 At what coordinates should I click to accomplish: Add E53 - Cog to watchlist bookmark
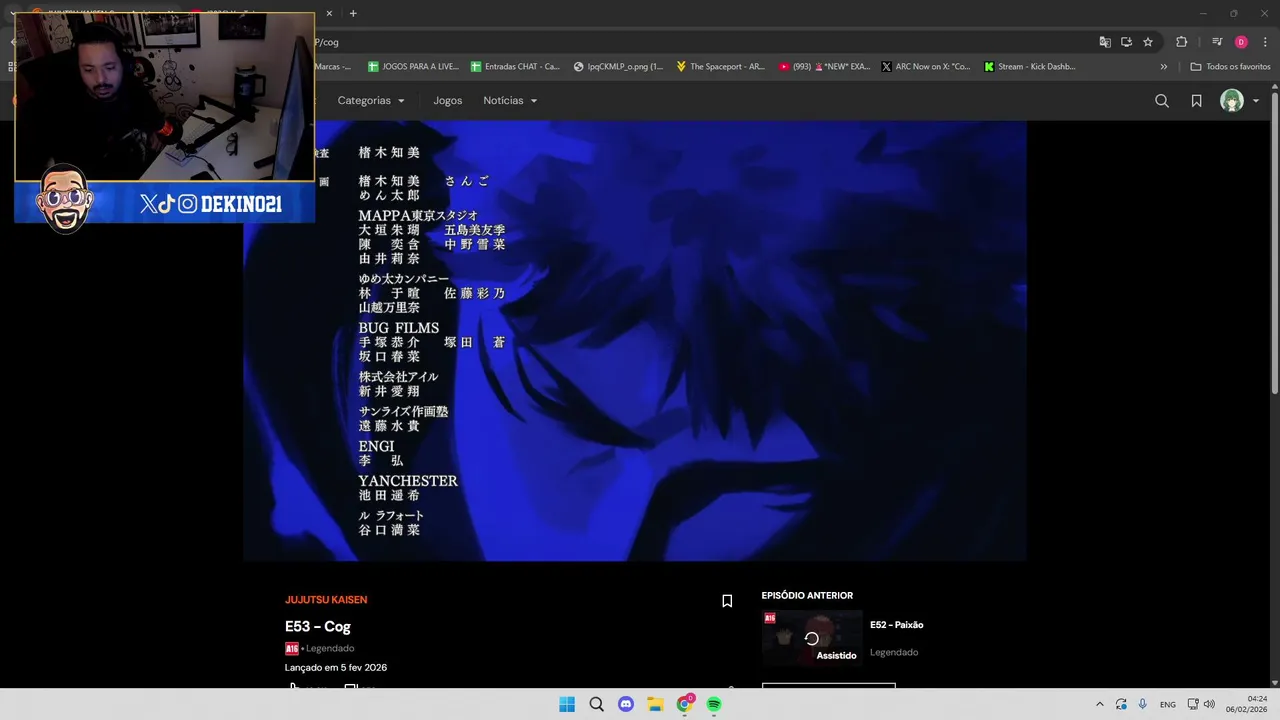[727, 601]
